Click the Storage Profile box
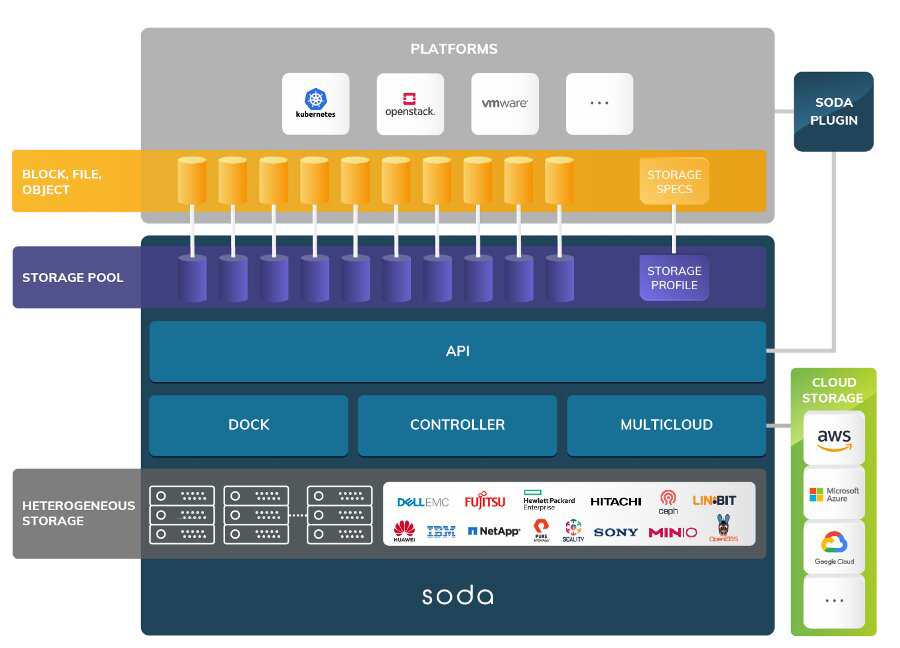The height and width of the screenshot is (648, 900). point(673,278)
